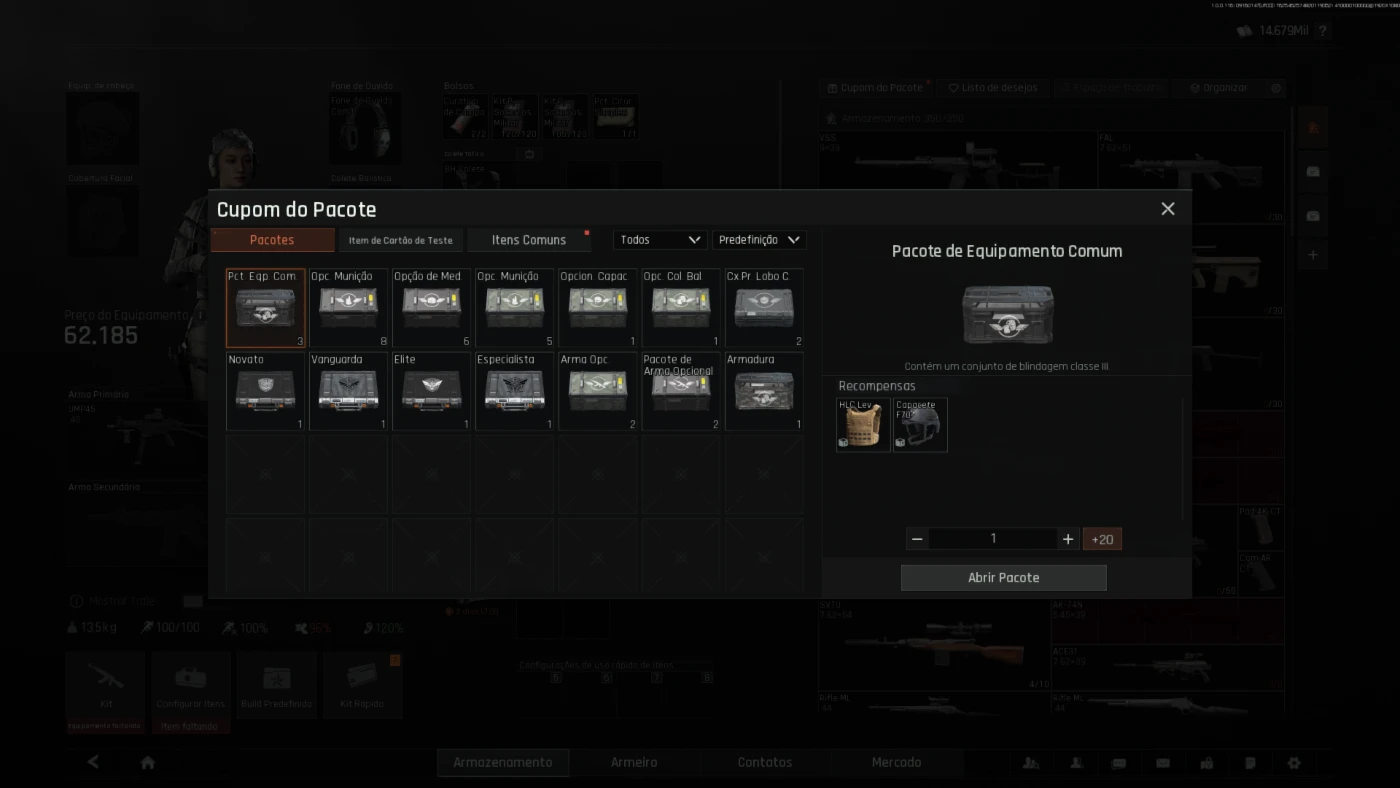Click the HLC Lev vest reward item
The width and height of the screenshot is (1400, 788).
click(863, 425)
